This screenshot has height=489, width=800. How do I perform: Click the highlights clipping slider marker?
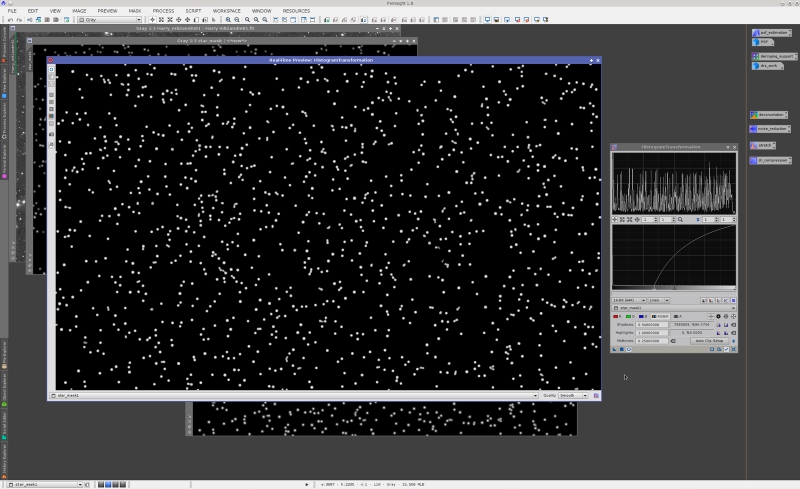tap(735, 288)
